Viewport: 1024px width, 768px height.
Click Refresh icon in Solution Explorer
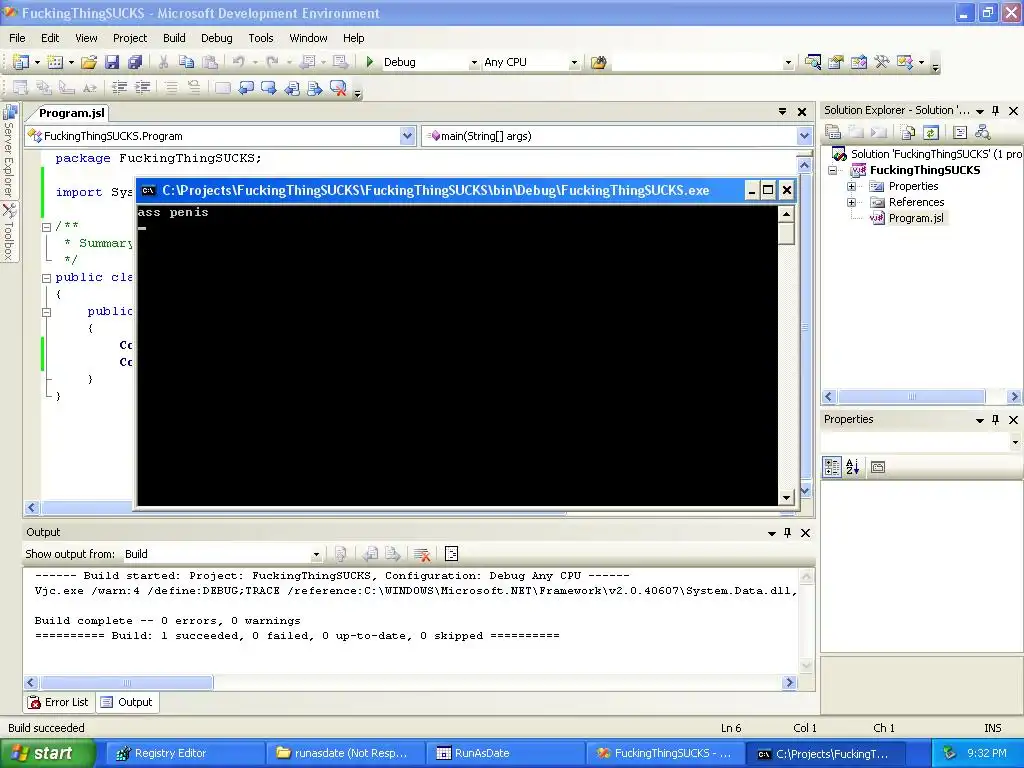tap(931, 133)
